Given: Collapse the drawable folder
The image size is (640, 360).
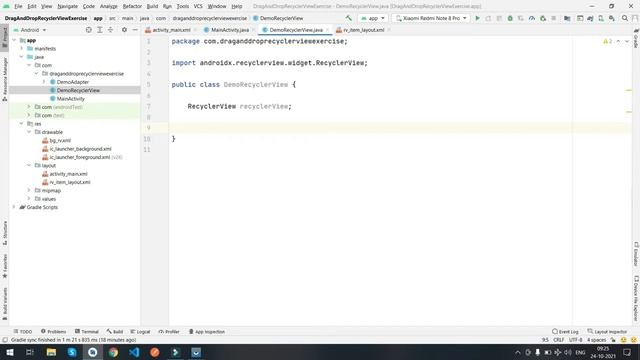Looking at the screenshot, I should (29, 132).
